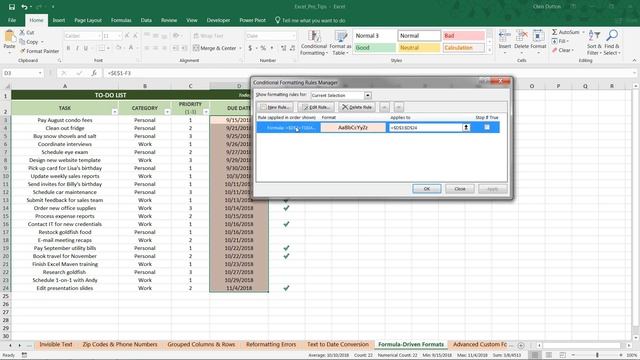Switch to the Page Layout tab
Screen dimensions: 640x360
tap(88, 20)
